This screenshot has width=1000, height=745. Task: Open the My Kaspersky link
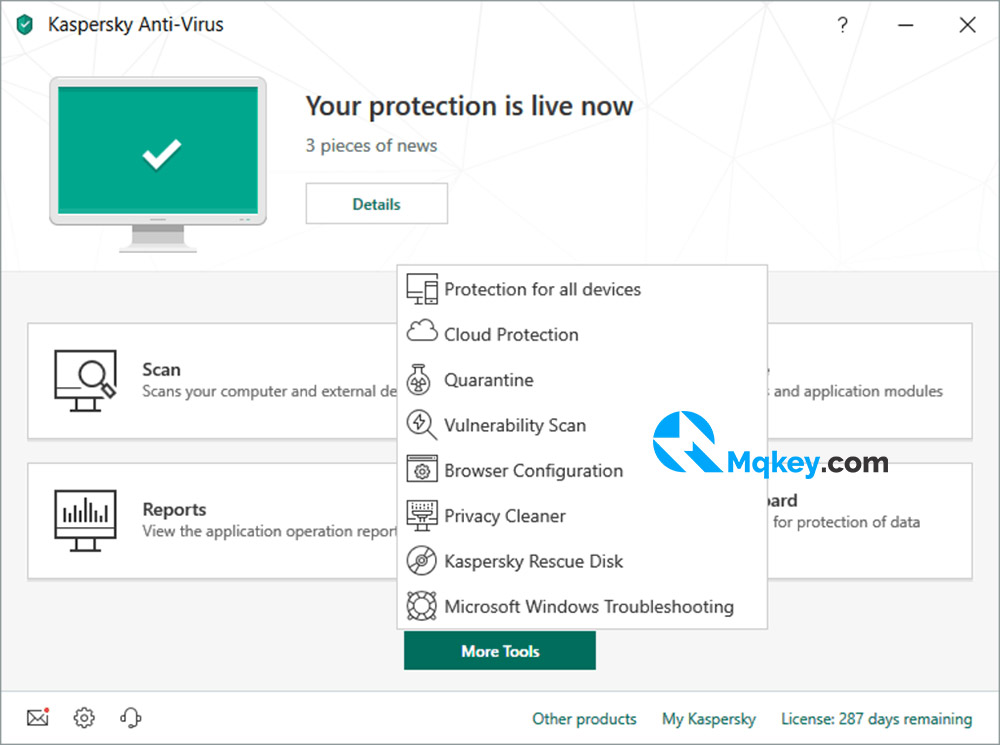pos(709,719)
